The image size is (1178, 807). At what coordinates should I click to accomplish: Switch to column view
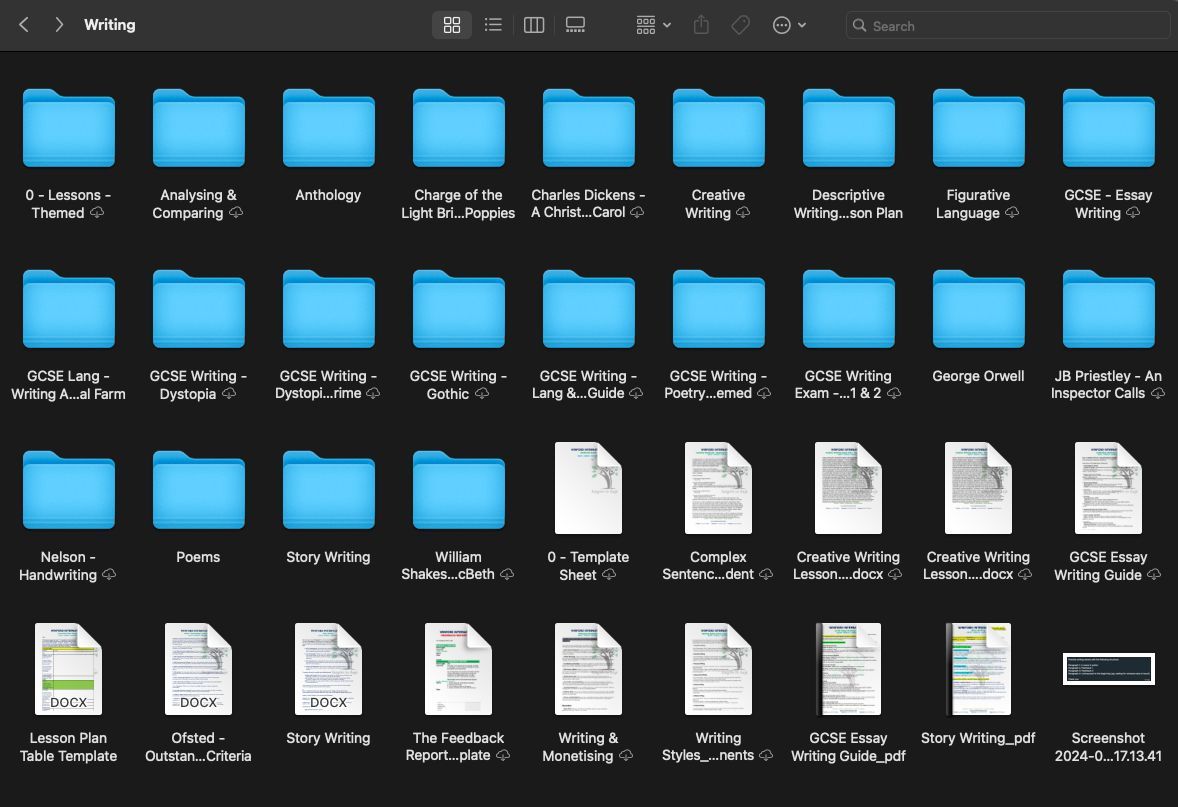tap(533, 25)
